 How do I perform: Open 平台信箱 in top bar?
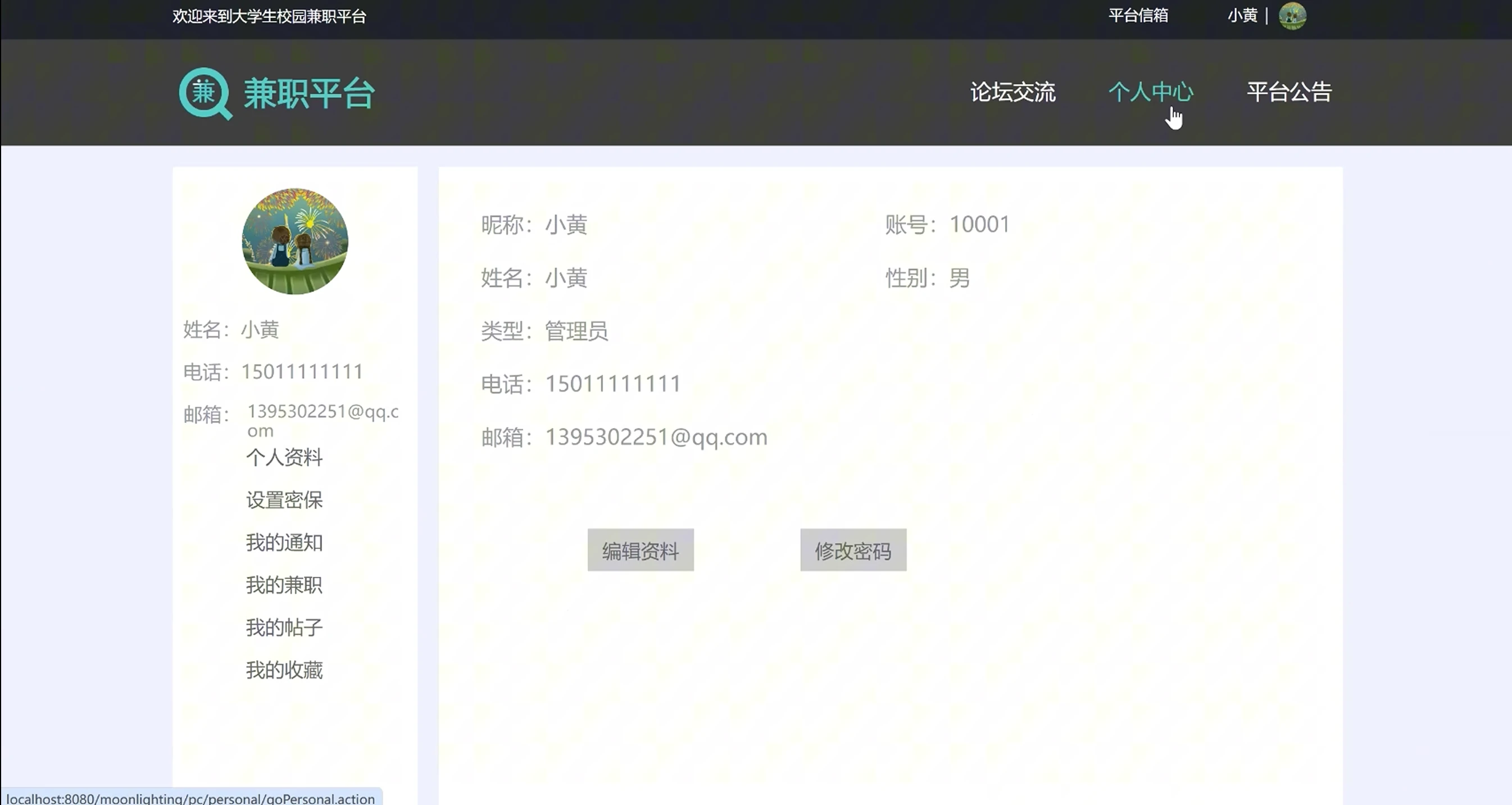pos(1138,16)
